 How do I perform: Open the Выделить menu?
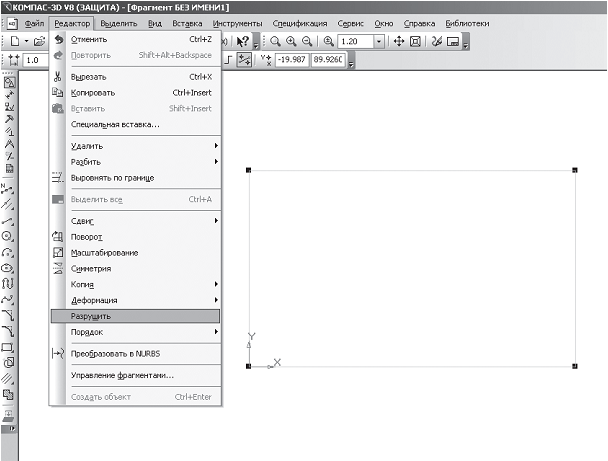click(119, 23)
